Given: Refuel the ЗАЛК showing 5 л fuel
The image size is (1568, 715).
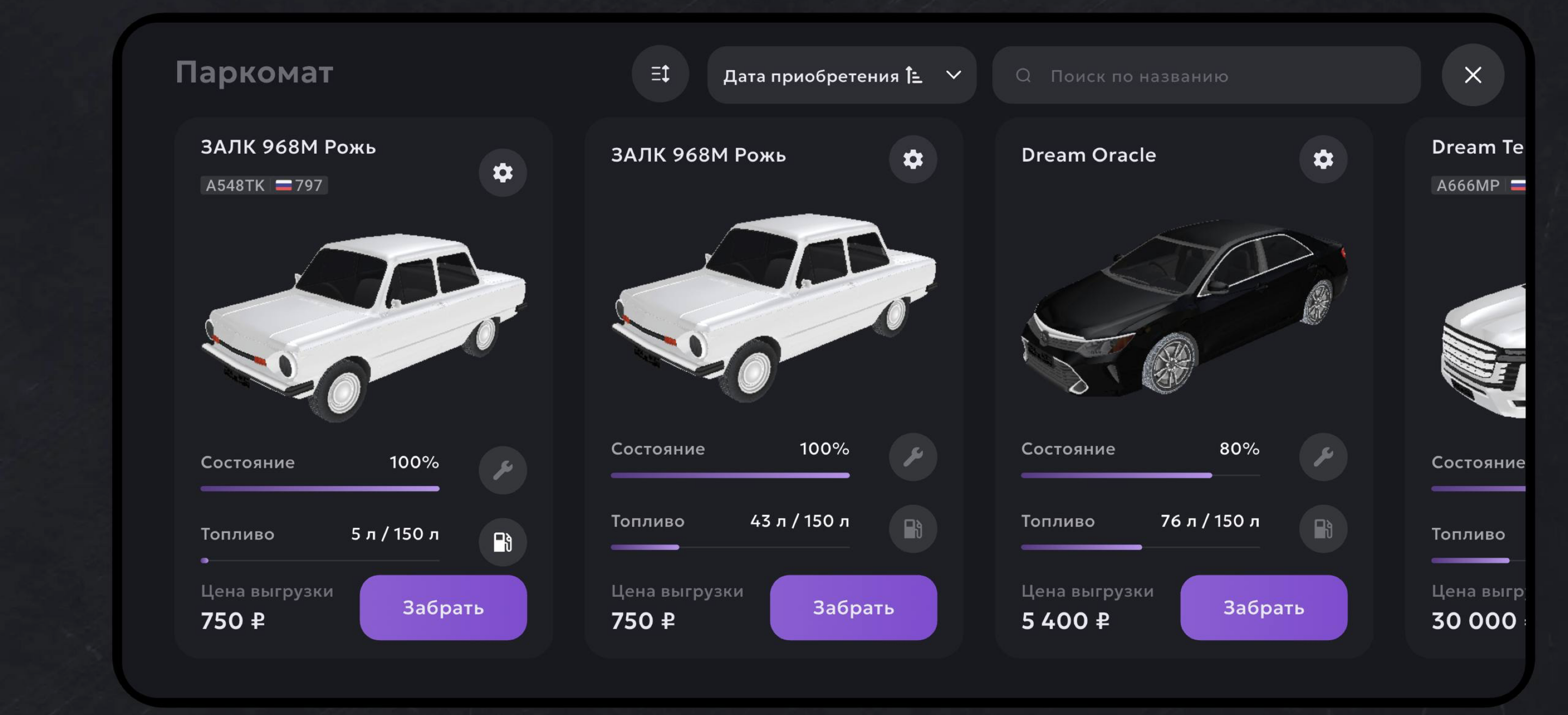Looking at the screenshot, I should click(x=502, y=541).
